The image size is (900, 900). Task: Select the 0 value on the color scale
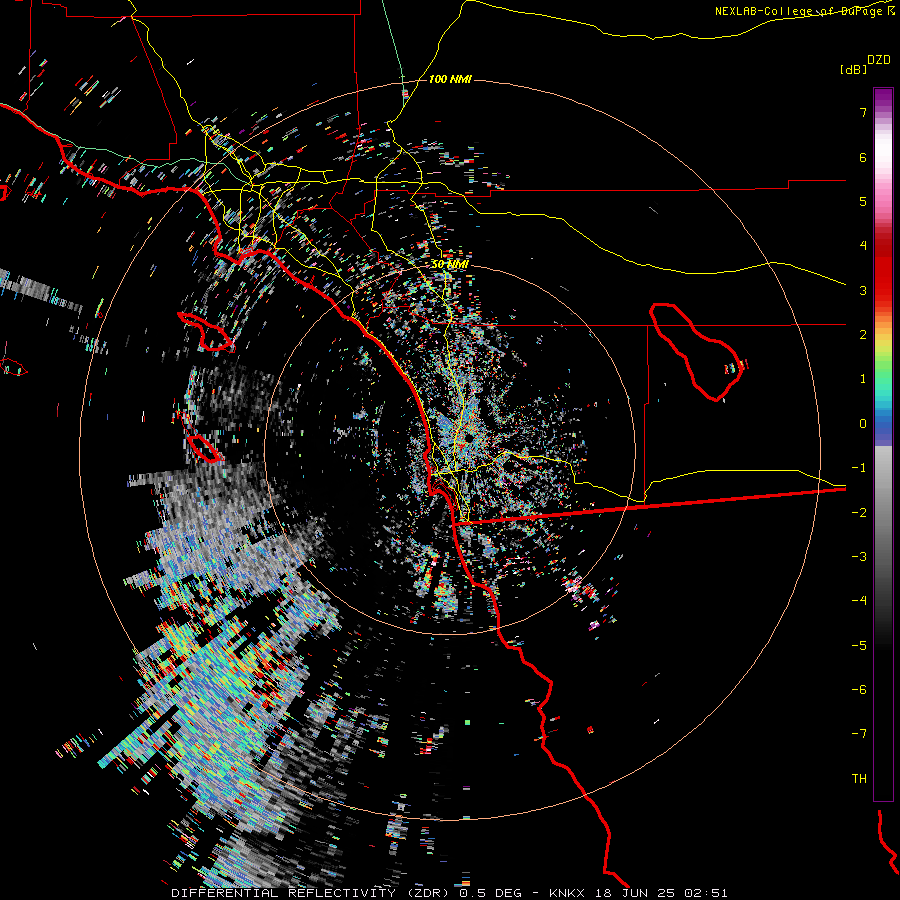[863, 424]
